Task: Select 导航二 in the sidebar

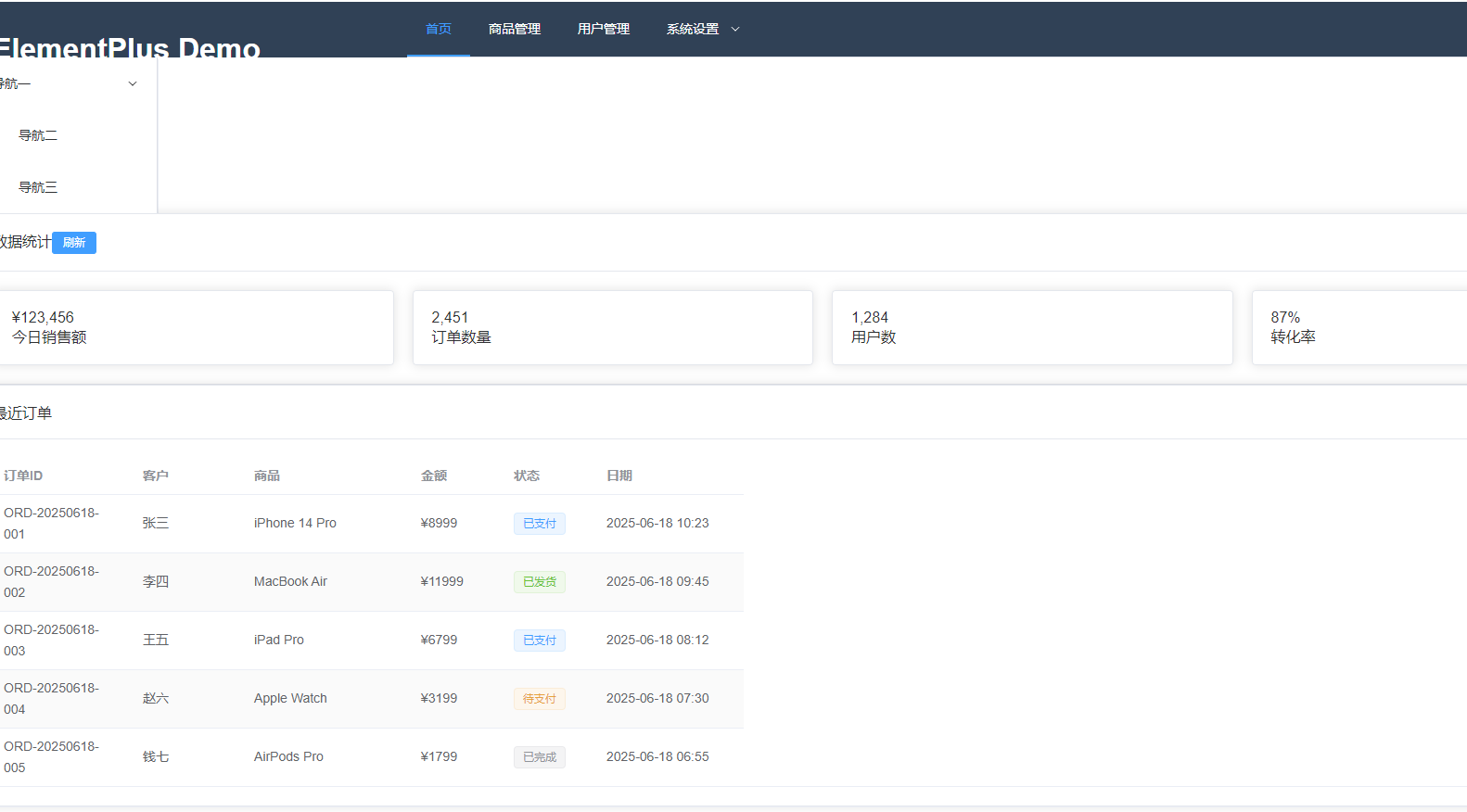Action: pos(38,135)
